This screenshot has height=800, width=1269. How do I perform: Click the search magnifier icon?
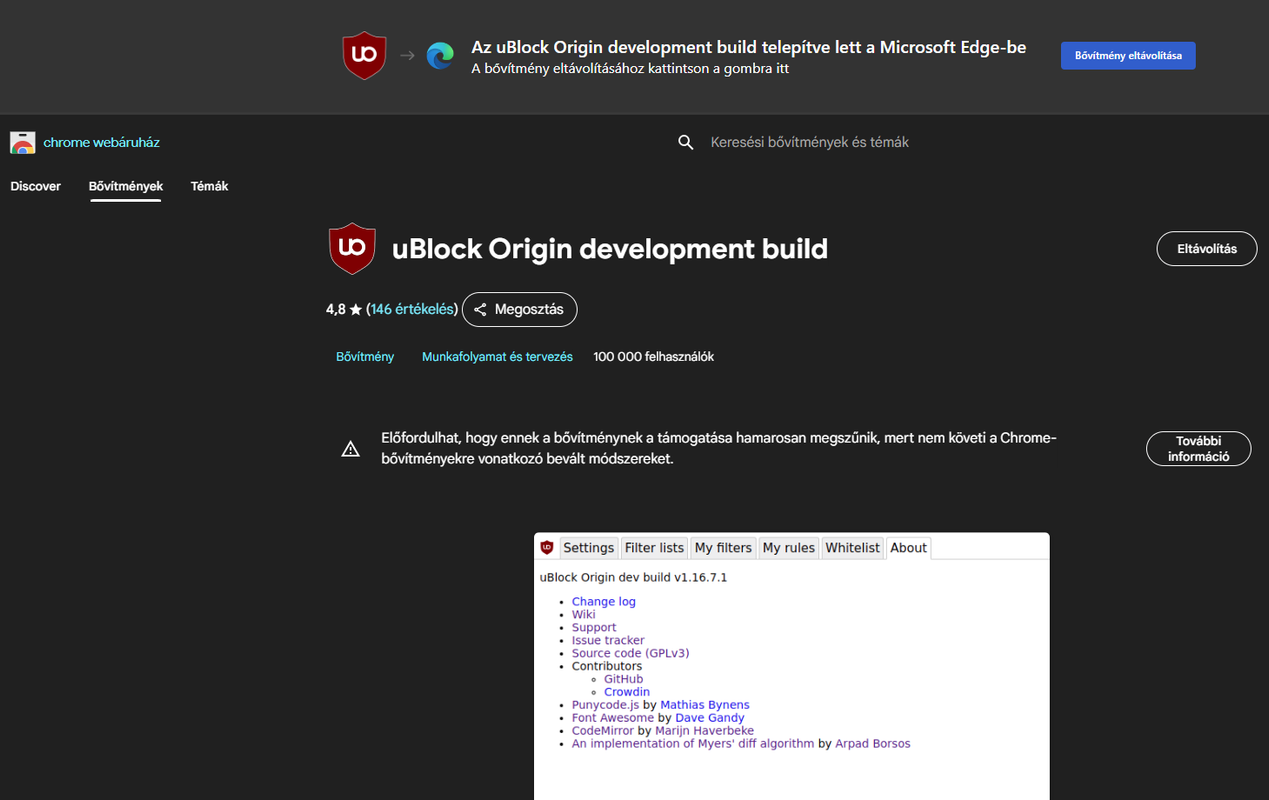(x=685, y=142)
